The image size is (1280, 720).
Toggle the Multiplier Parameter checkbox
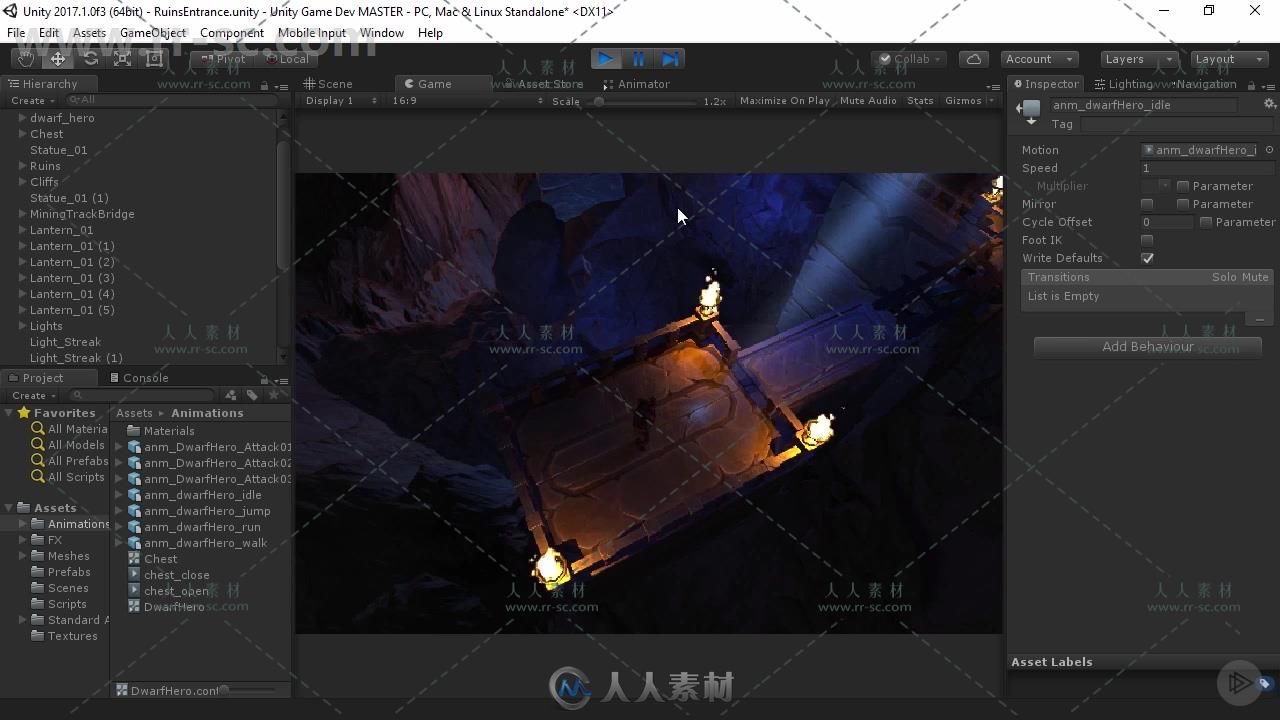pyautogui.click(x=1183, y=186)
